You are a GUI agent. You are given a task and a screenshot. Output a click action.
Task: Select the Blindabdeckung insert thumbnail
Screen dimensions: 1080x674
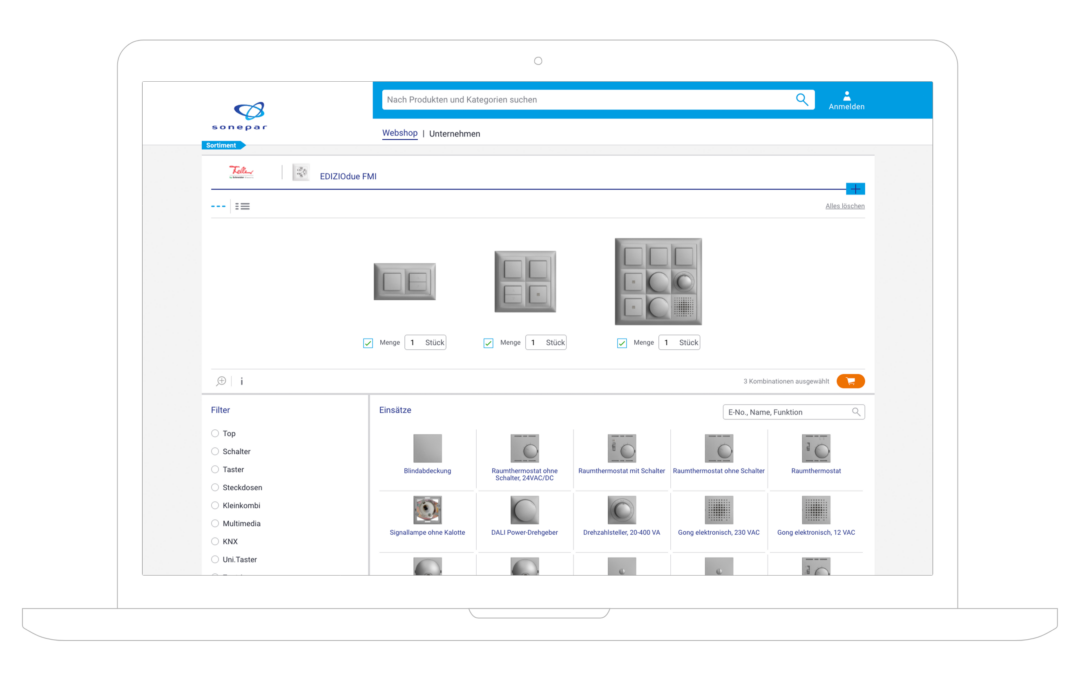coord(427,449)
